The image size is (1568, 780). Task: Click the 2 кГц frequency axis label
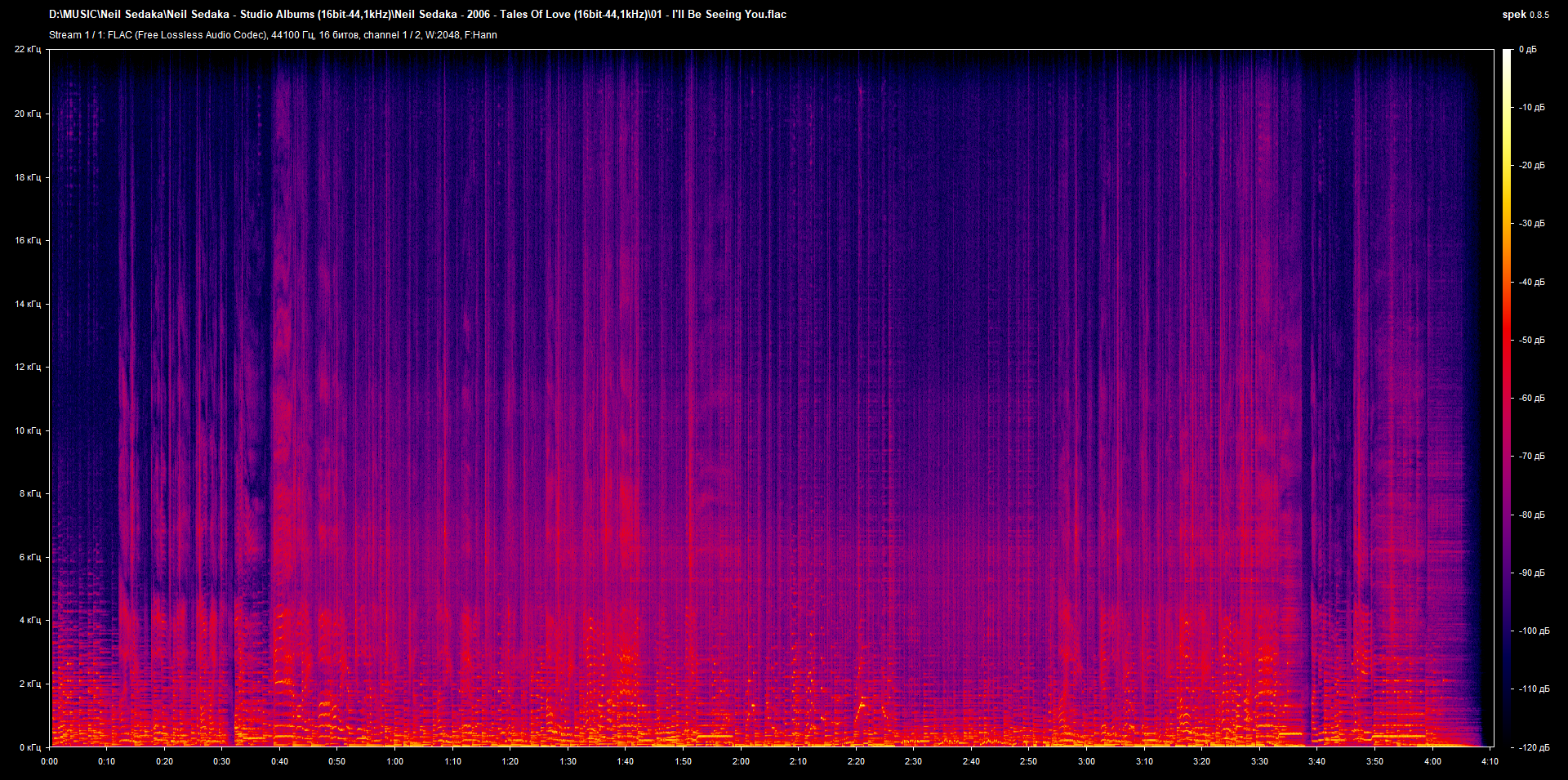tap(30, 684)
